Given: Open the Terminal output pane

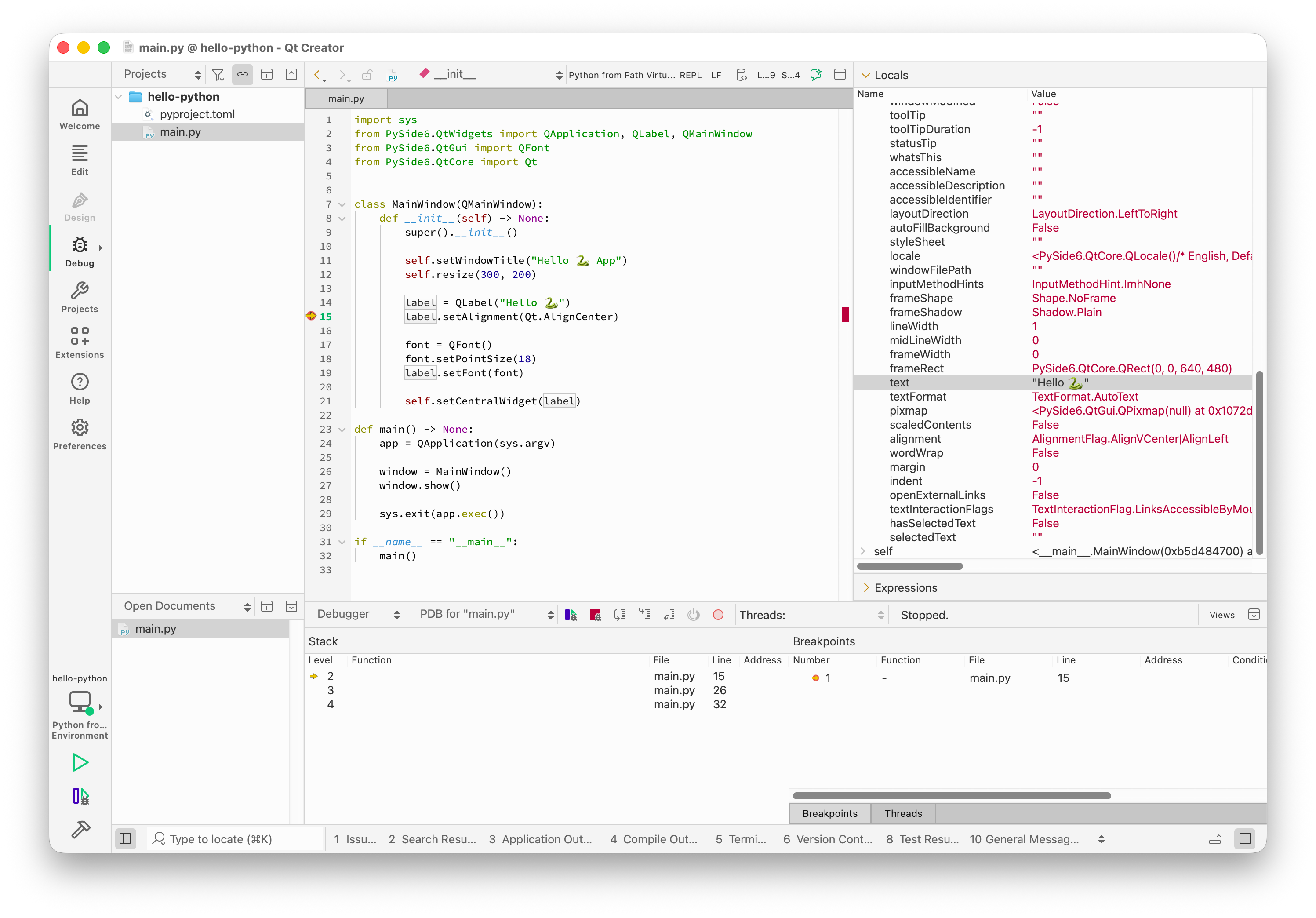Looking at the screenshot, I should click(x=741, y=839).
